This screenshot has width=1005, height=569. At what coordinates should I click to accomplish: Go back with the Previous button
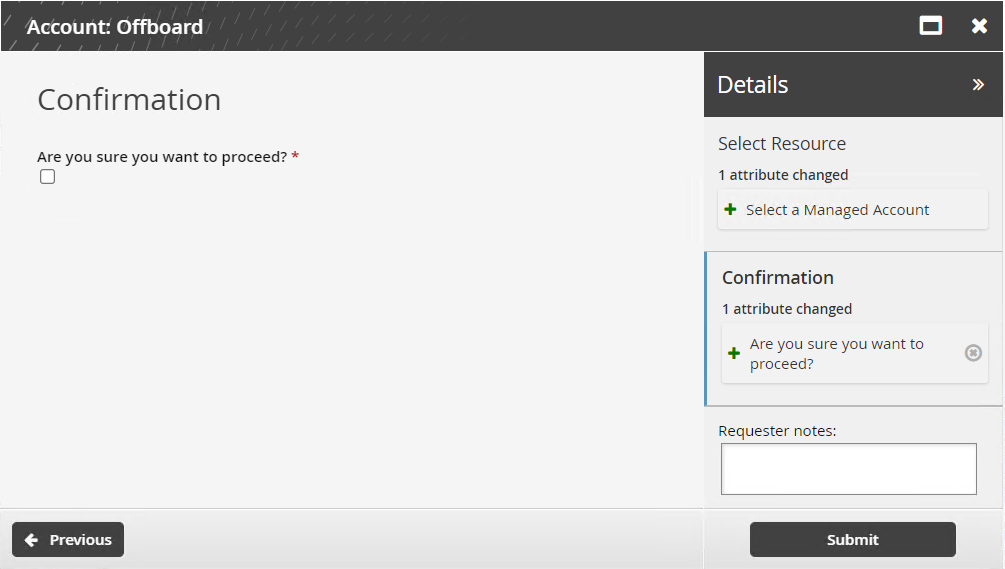click(68, 540)
